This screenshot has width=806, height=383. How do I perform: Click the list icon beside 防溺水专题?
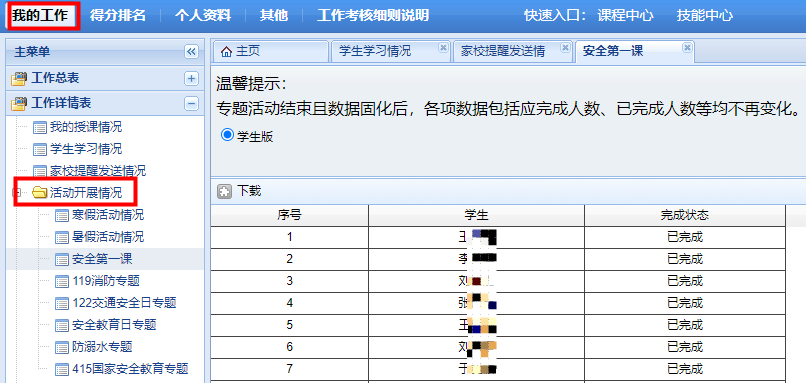click(x=62, y=347)
